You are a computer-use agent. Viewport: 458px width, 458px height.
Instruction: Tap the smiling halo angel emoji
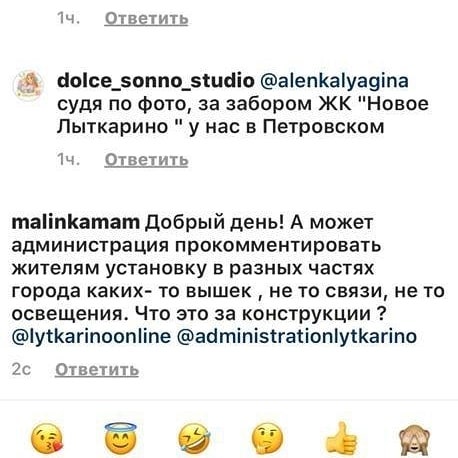(120, 437)
